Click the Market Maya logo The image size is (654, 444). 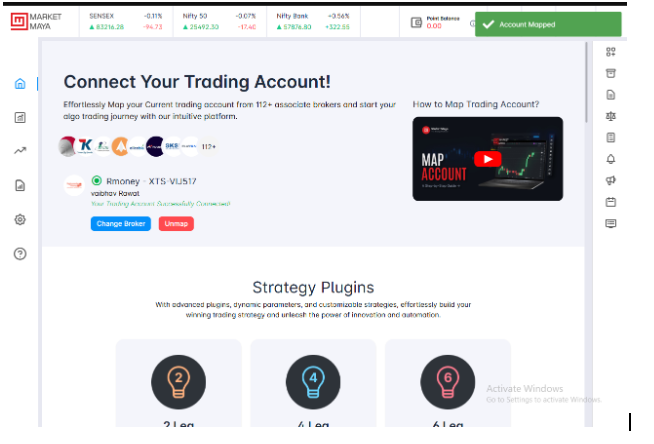36,21
